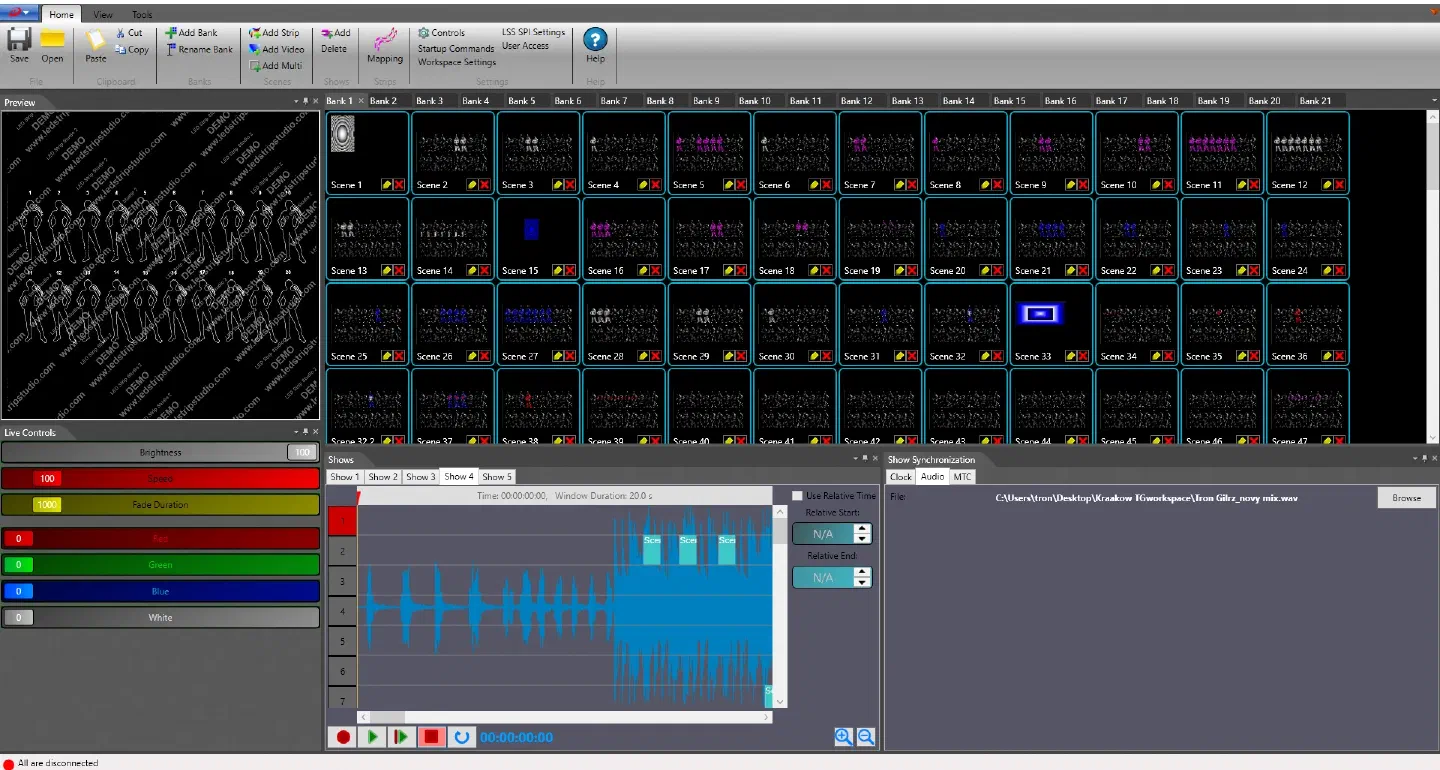Click the Brightness slider
The width and height of the screenshot is (1440, 770).
click(x=160, y=453)
